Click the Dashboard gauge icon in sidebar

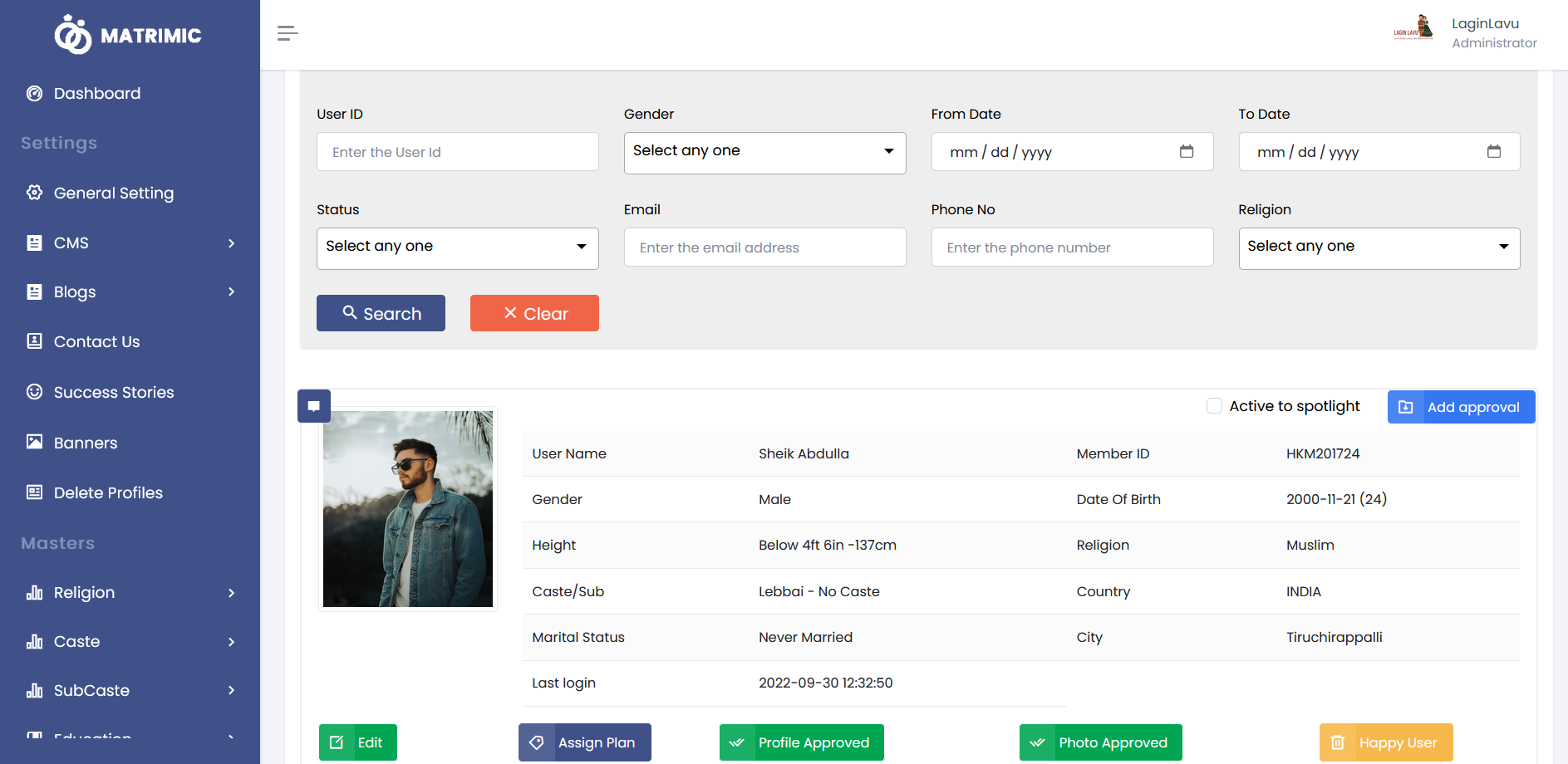click(x=34, y=94)
